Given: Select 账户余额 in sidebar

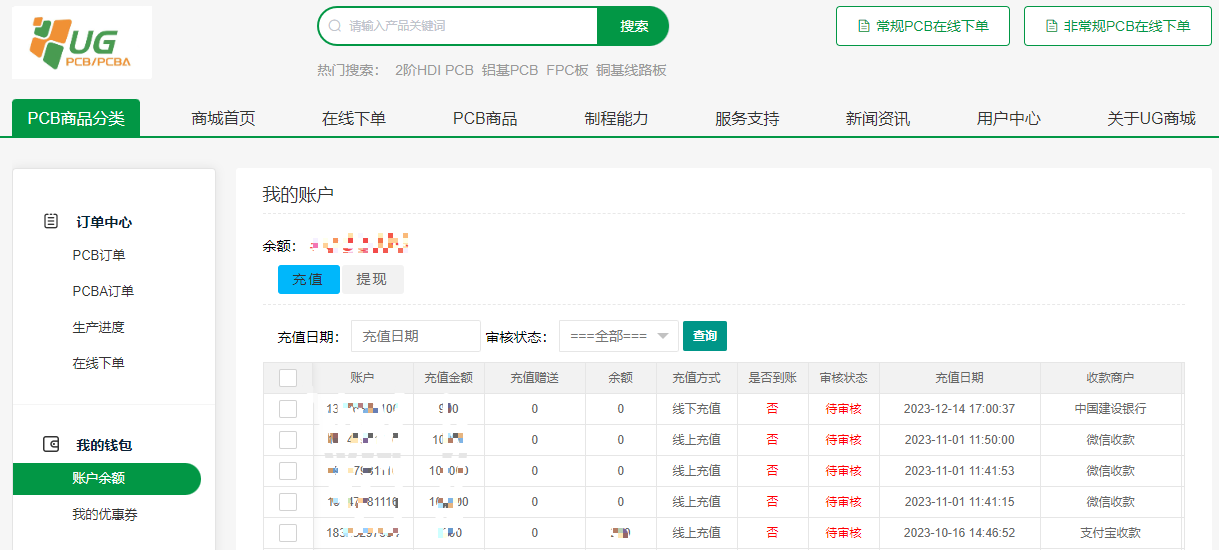Looking at the screenshot, I should point(107,479).
